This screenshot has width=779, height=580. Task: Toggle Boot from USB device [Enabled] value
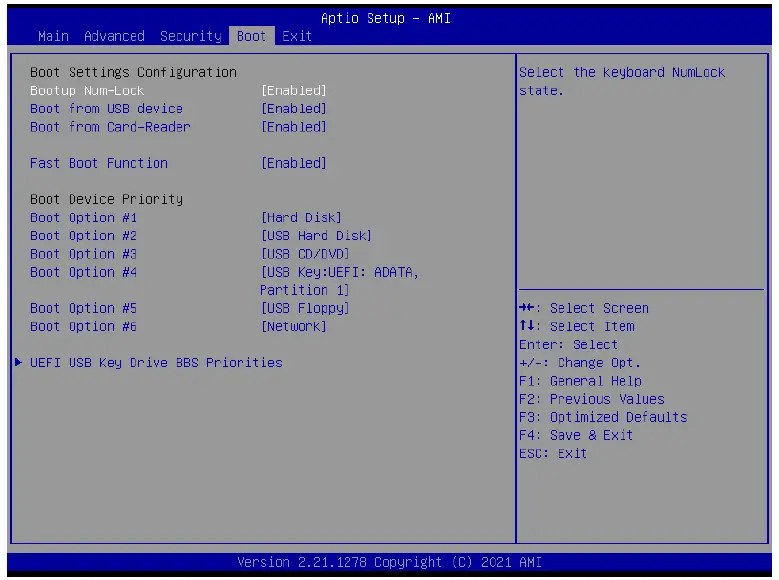(294, 109)
